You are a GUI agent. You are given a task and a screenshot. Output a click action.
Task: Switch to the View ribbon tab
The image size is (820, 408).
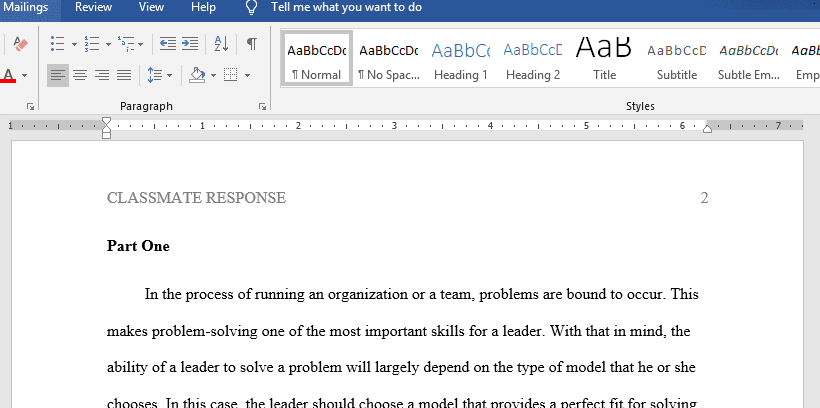pyautogui.click(x=151, y=7)
